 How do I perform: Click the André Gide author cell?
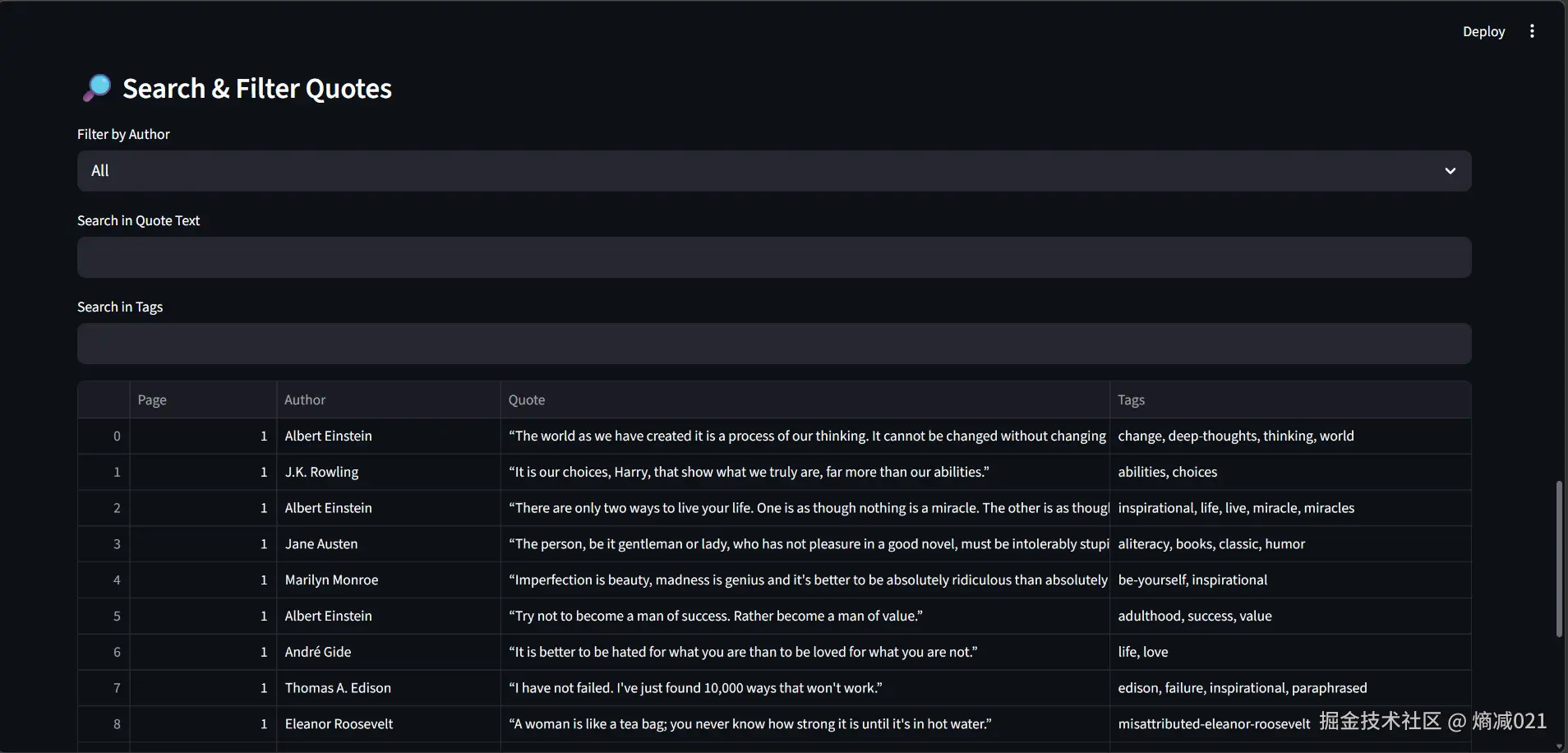[x=388, y=652]
